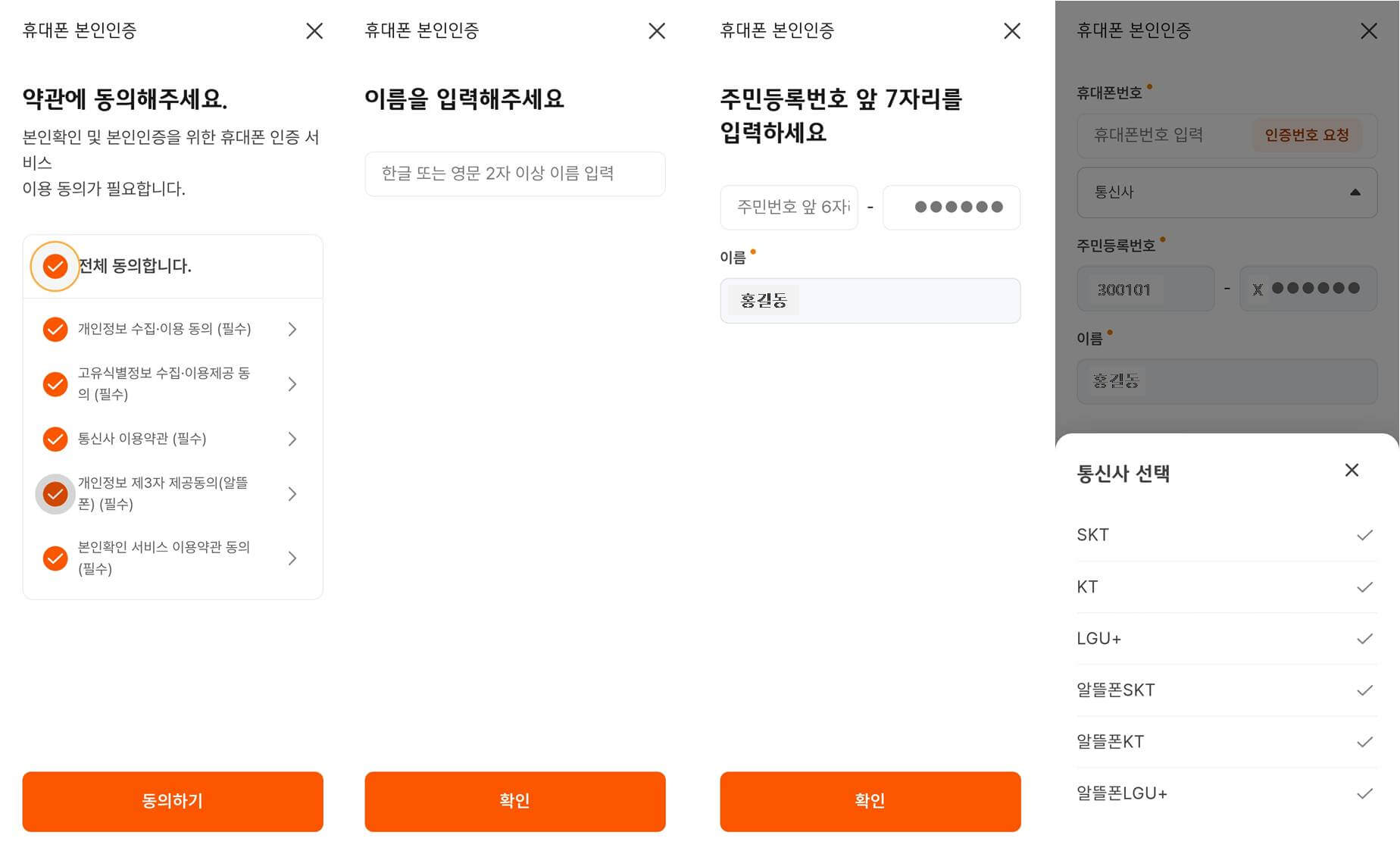The width and height of the screenshot is (1400, 854).
Task: Close the name entry screen
Action: pyautogui.click(x=657, y=31)
